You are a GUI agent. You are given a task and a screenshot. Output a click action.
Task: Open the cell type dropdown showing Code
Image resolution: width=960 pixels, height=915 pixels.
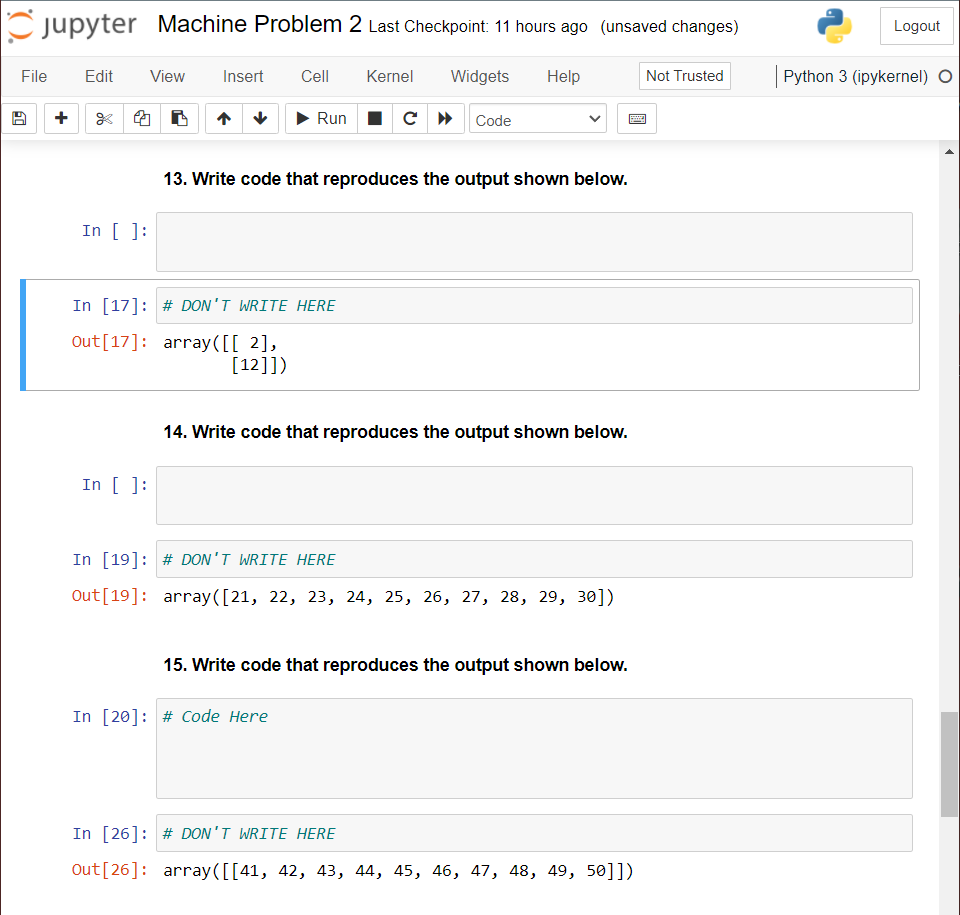pos(538,119)
